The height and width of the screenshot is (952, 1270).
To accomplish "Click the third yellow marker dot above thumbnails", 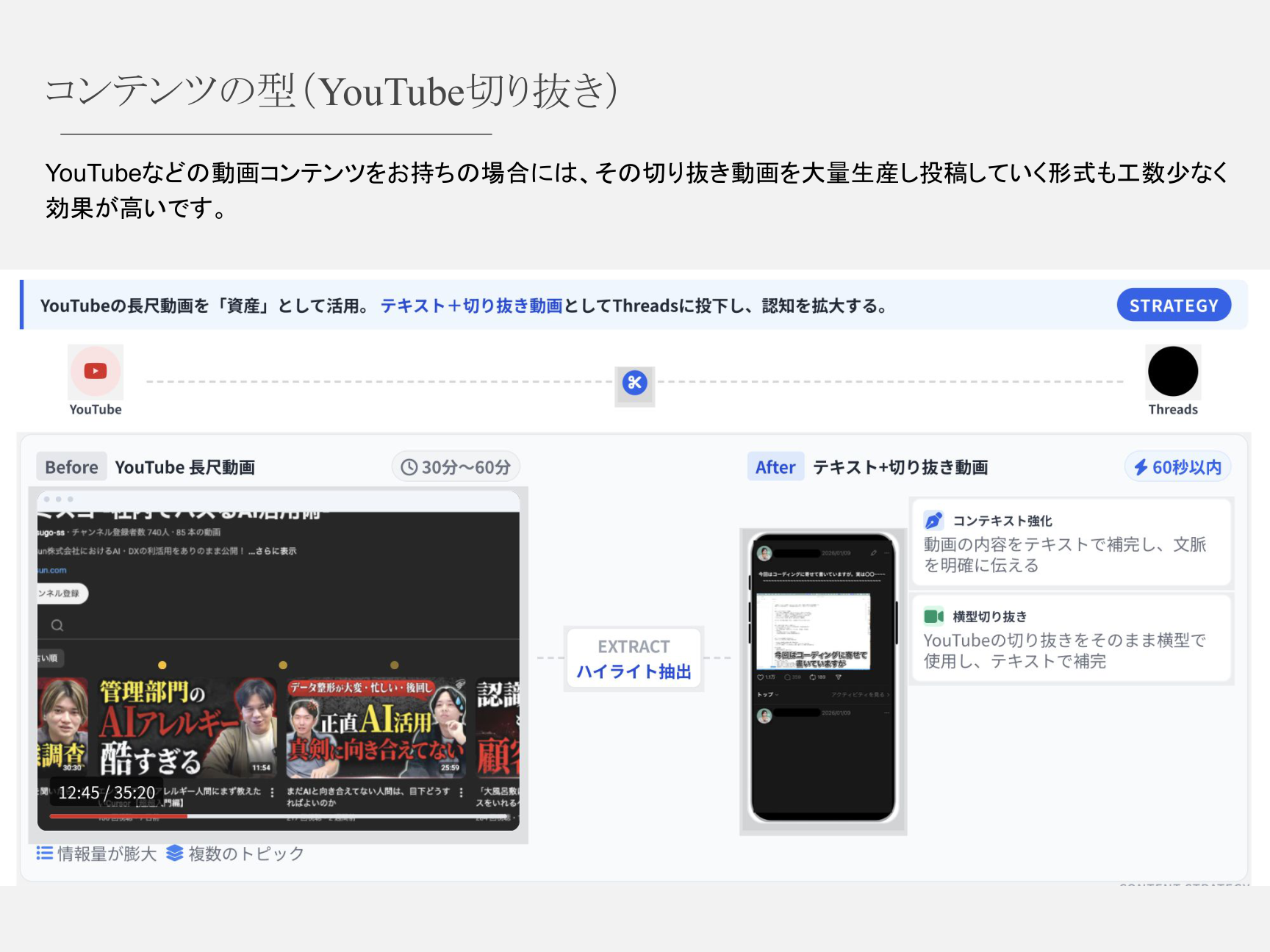I will pyautogui.click(x=395, y=665).
